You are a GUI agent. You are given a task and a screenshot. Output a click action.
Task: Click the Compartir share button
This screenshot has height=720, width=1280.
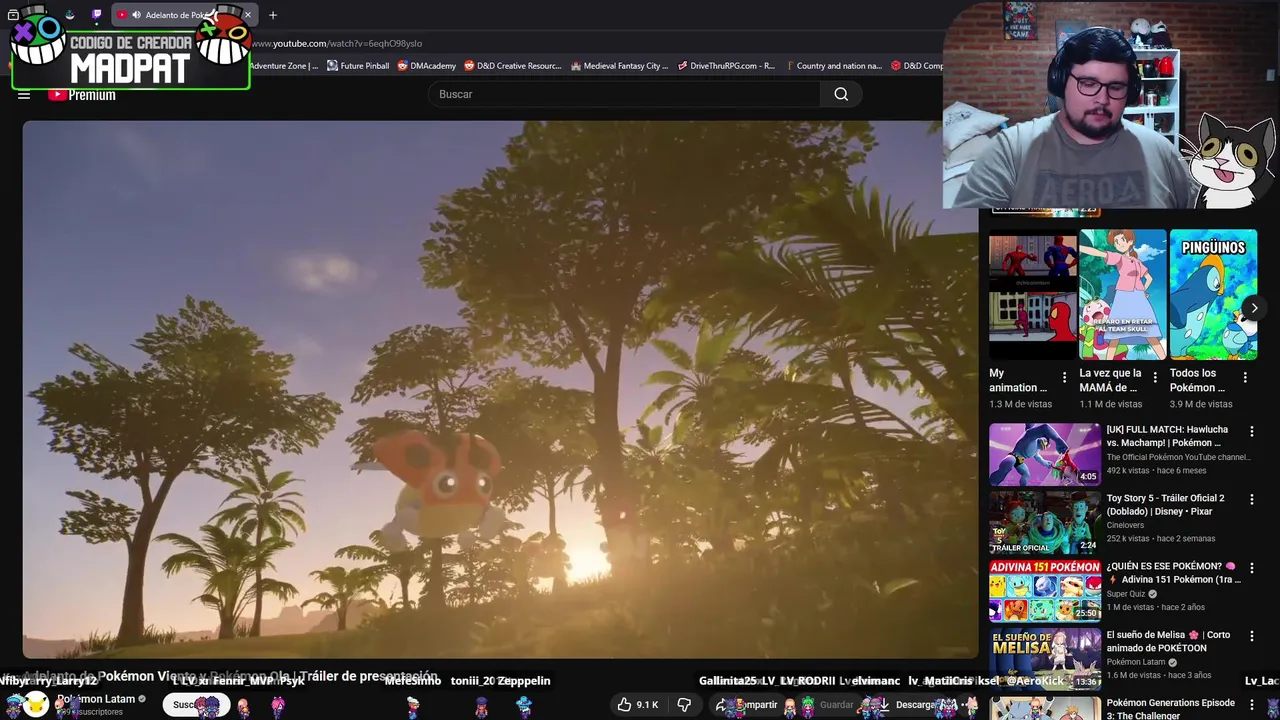tap(747, 705)
